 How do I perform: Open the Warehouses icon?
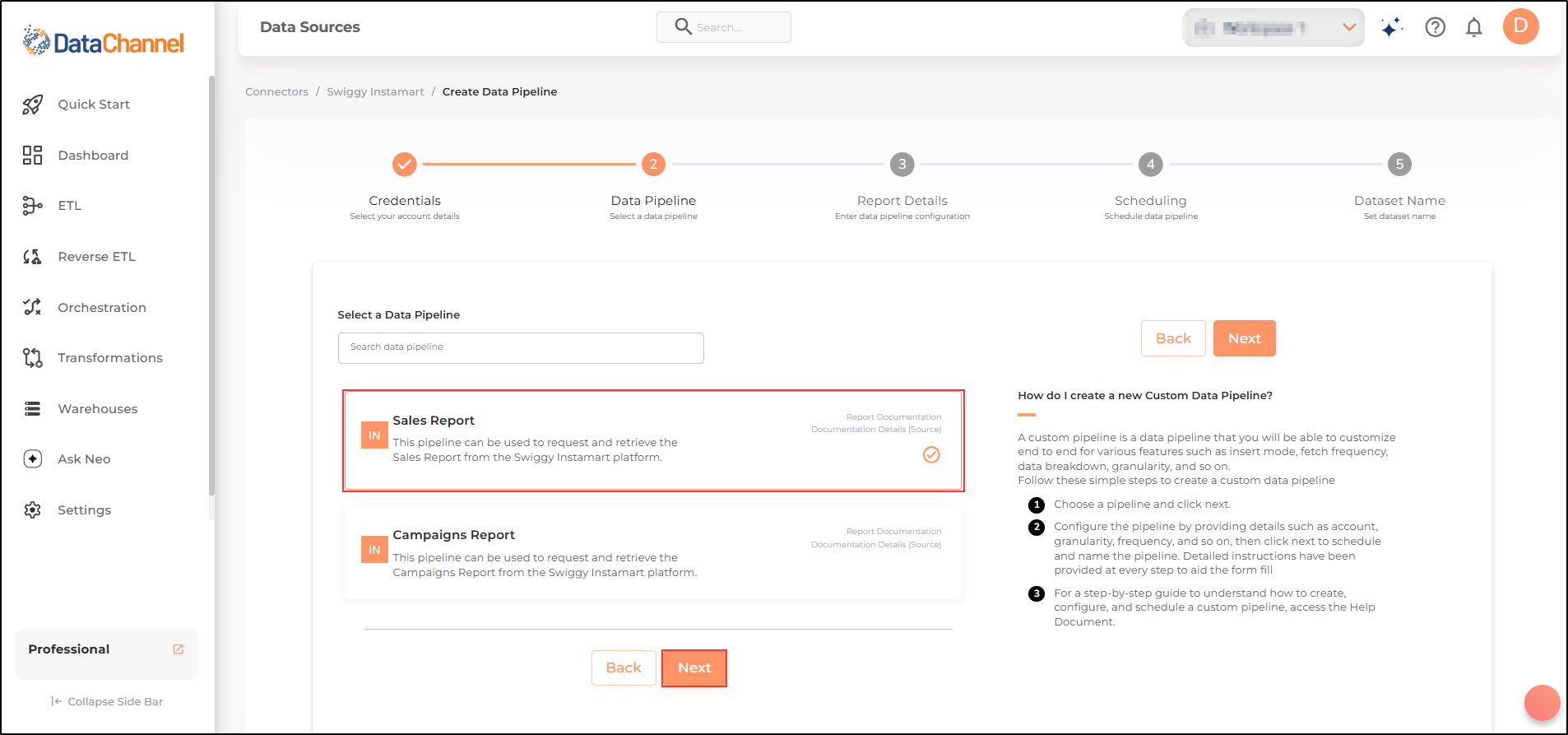32,409
